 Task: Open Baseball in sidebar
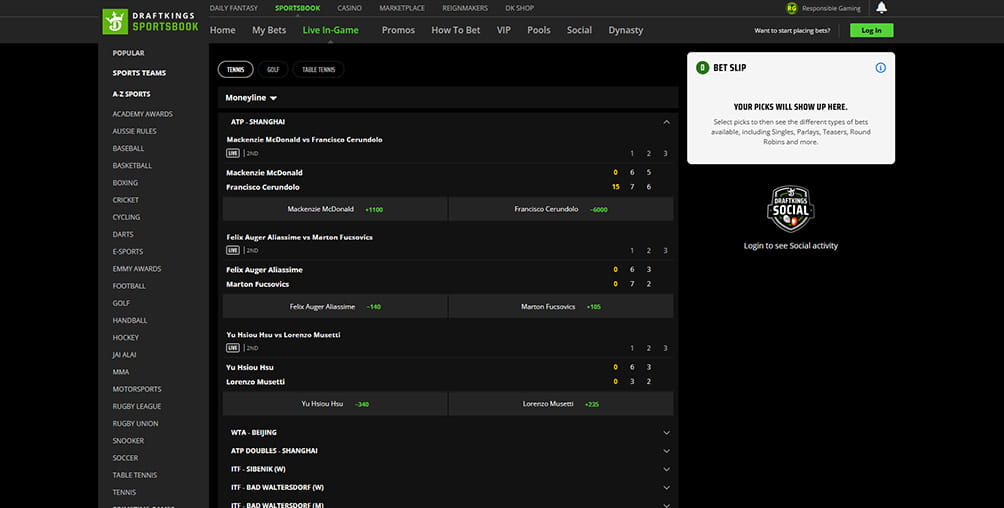point(128,149)
